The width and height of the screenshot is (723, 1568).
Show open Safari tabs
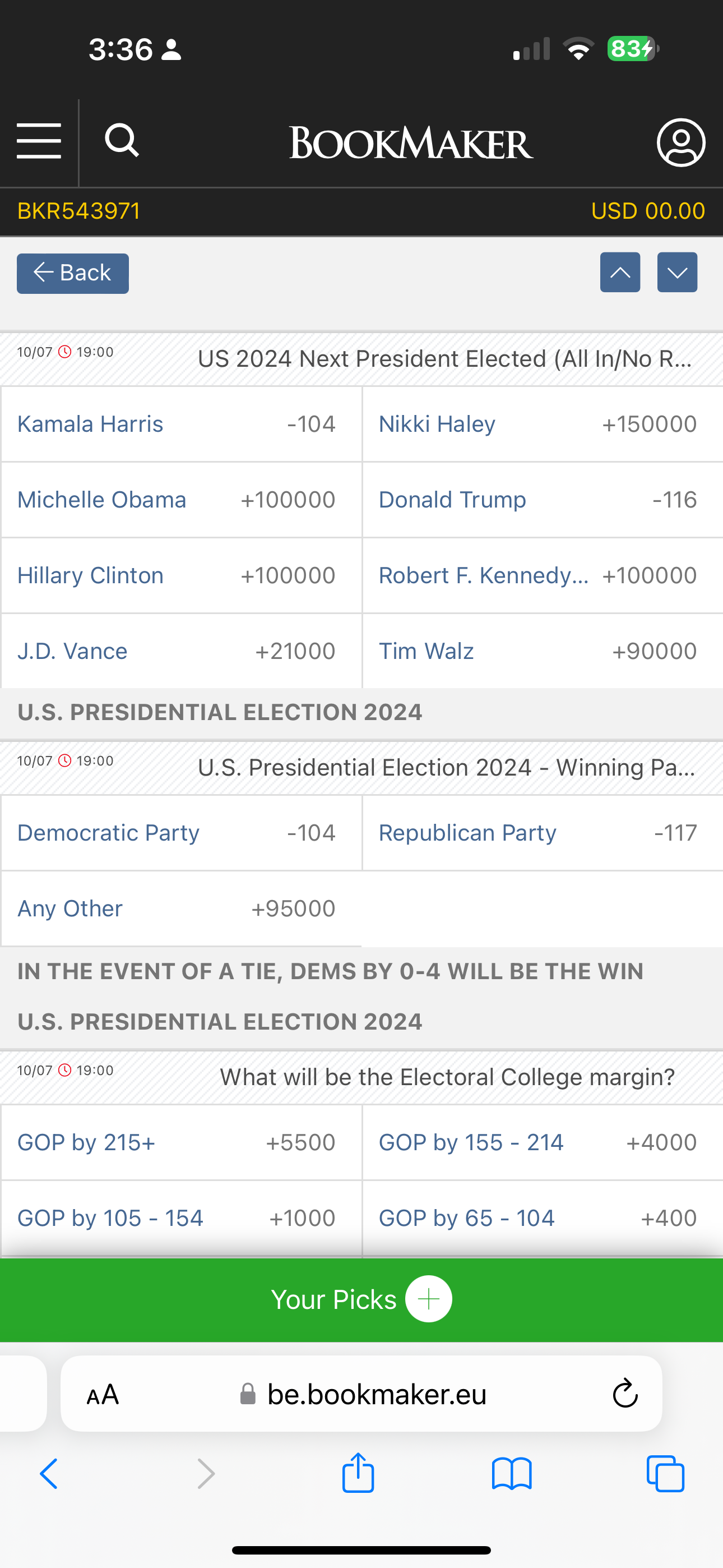pos(665,1474)
